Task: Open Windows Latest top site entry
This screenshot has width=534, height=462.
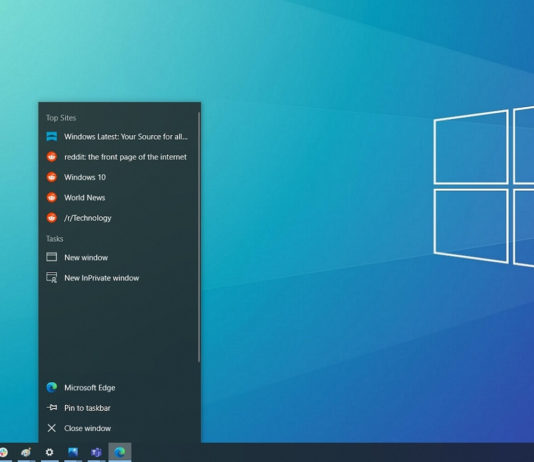Action: (120, 137)
